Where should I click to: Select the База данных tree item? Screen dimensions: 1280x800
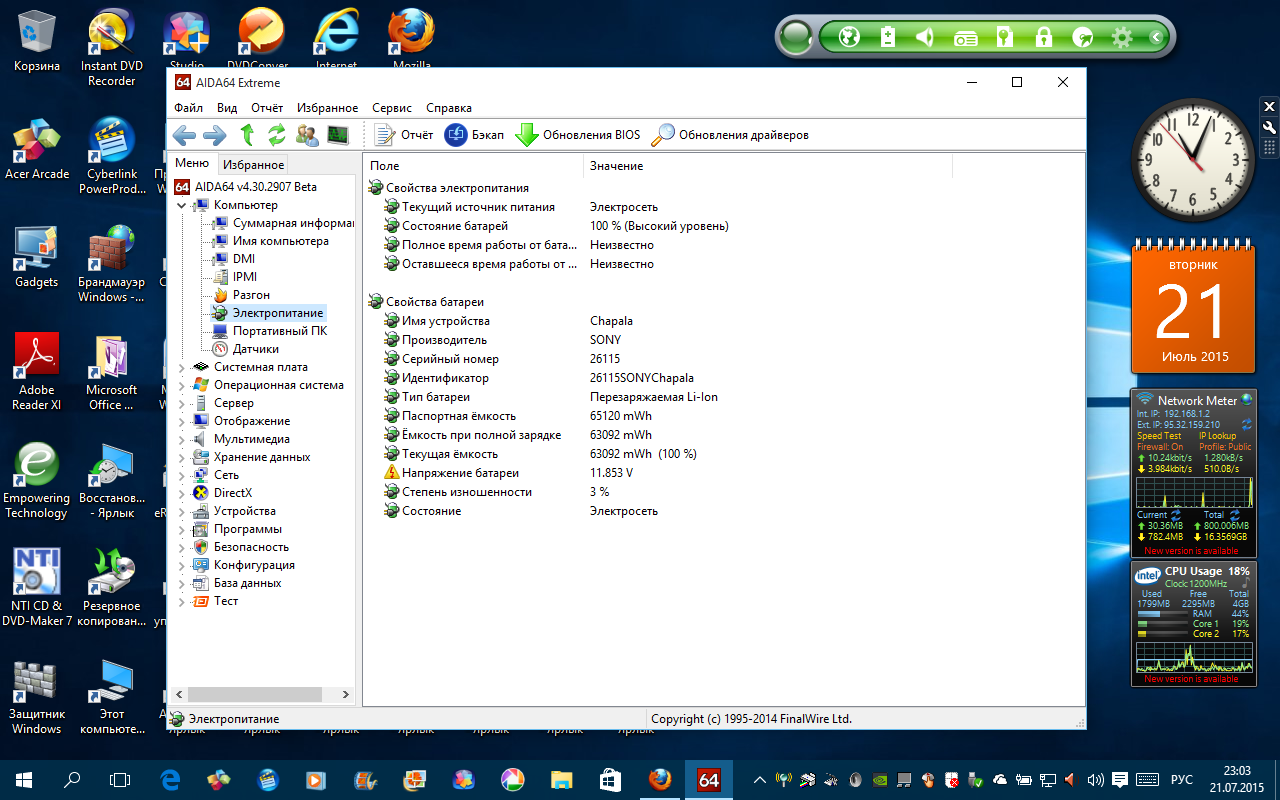pos(238,583)
